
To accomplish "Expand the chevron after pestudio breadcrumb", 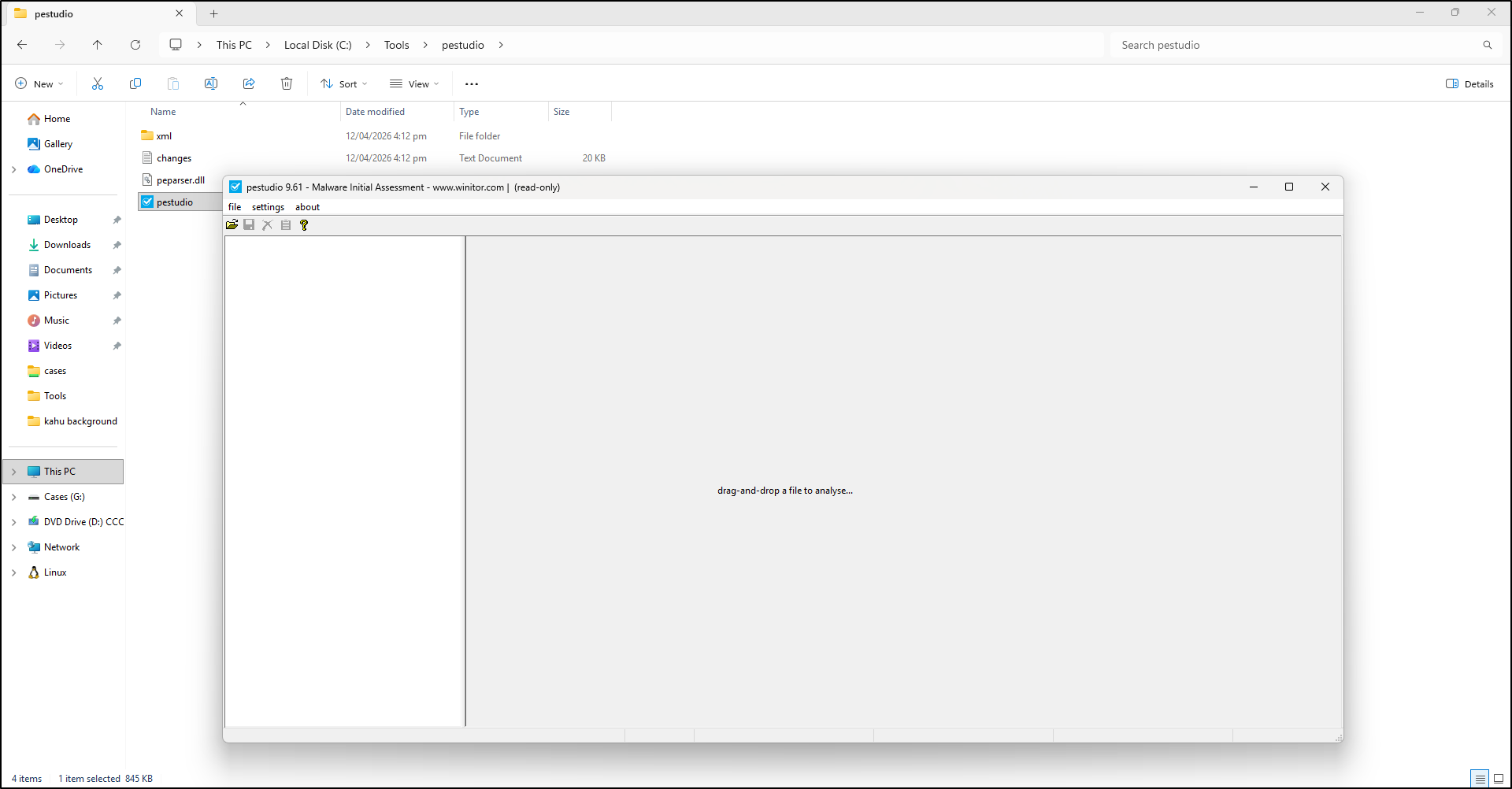I will click(501, 45).
